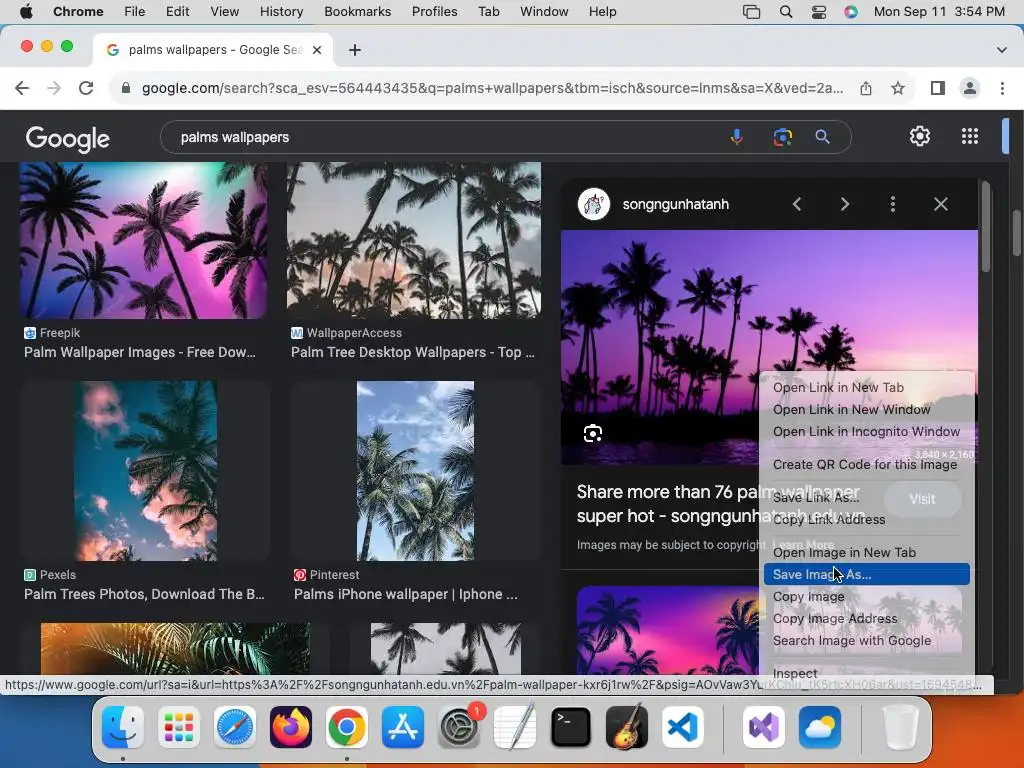
Task: Choose Open Image in New Tab
Action: pyautogui.click(x=867, y=552)
